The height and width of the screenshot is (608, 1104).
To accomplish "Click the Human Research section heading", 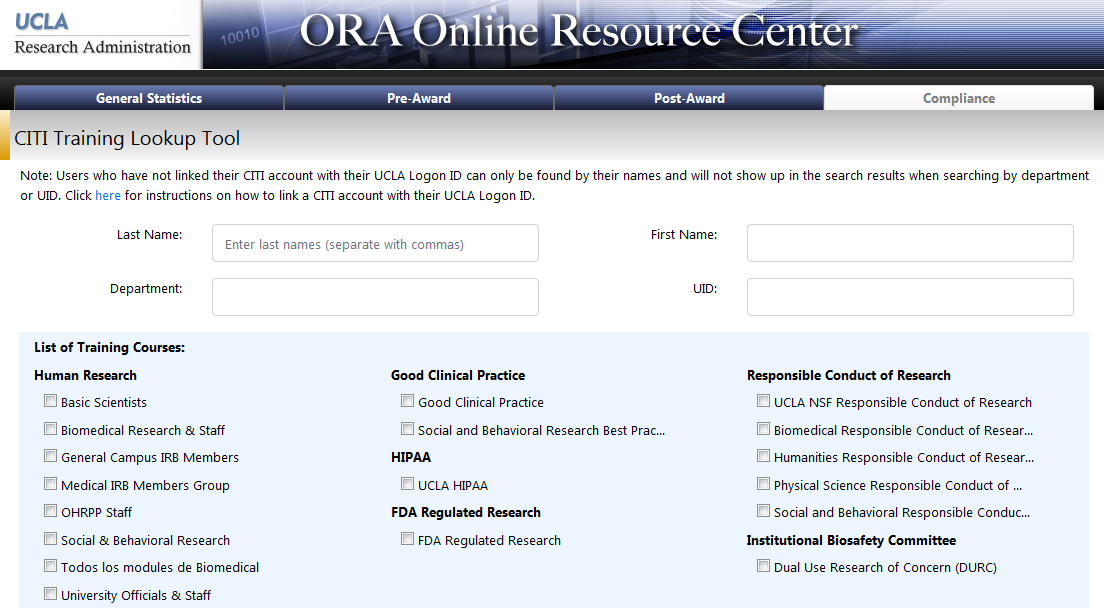I will [85, 375].
